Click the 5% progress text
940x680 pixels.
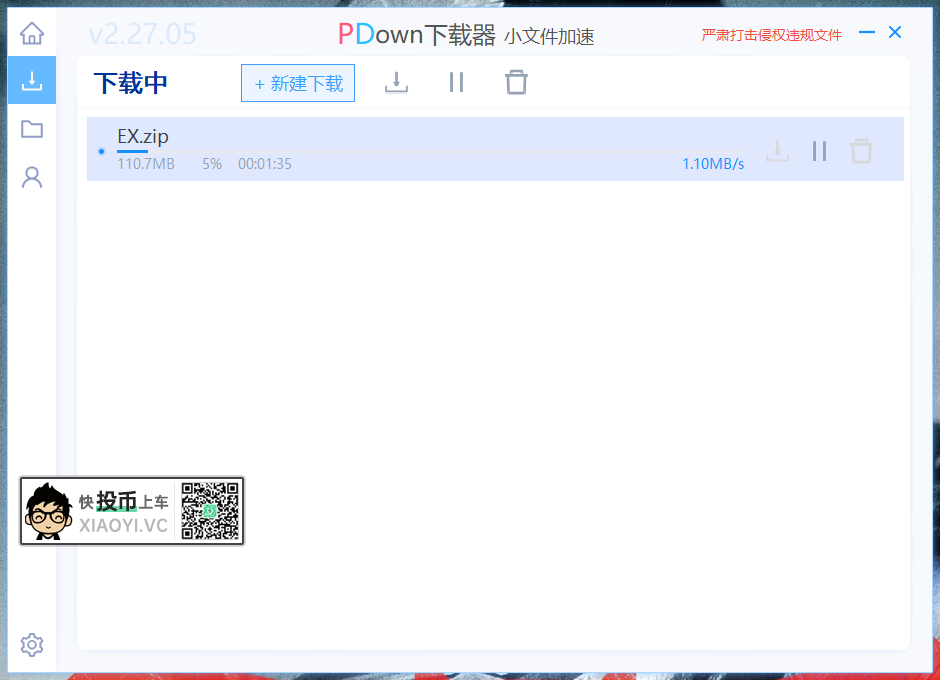(x=212, y=164)
